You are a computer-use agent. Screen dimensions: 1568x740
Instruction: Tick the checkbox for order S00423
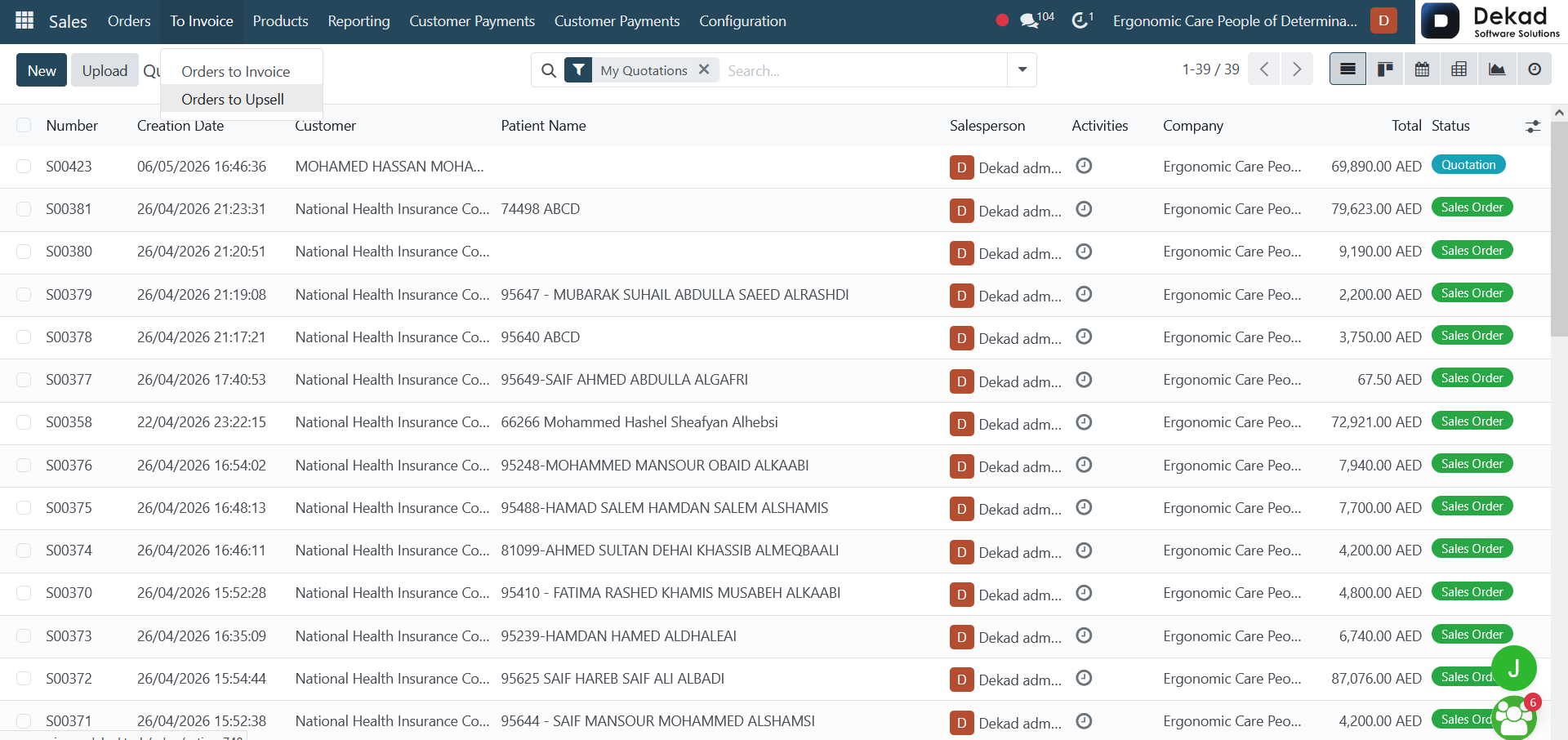24,167
